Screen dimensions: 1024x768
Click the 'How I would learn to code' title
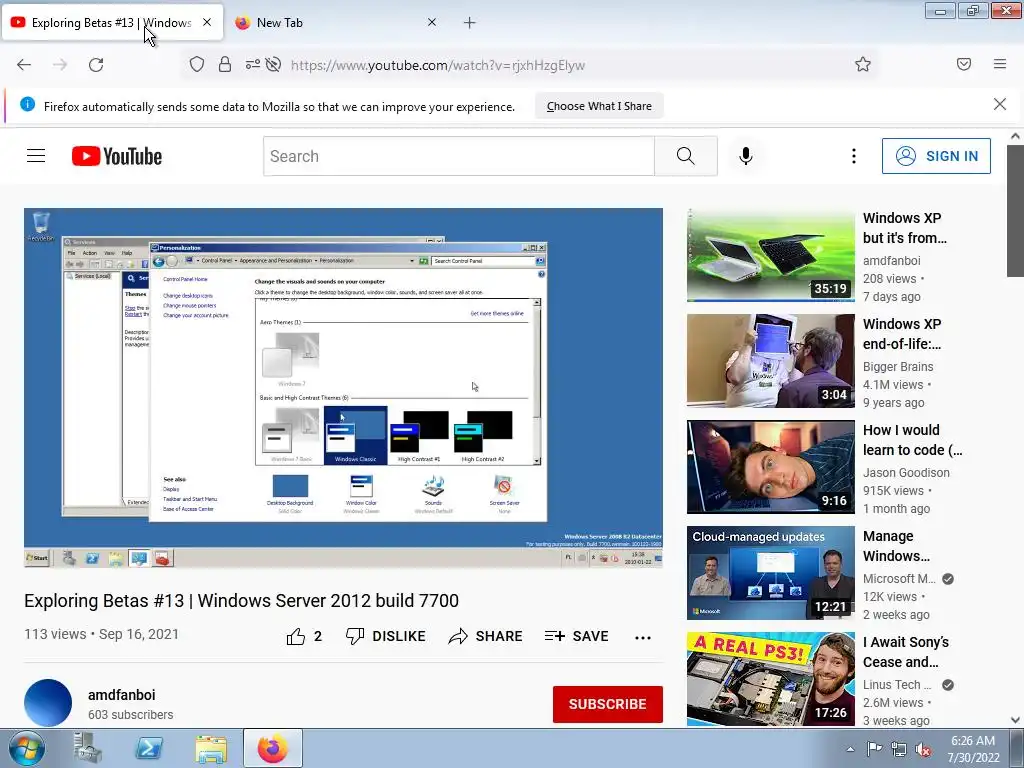(912, 440)
